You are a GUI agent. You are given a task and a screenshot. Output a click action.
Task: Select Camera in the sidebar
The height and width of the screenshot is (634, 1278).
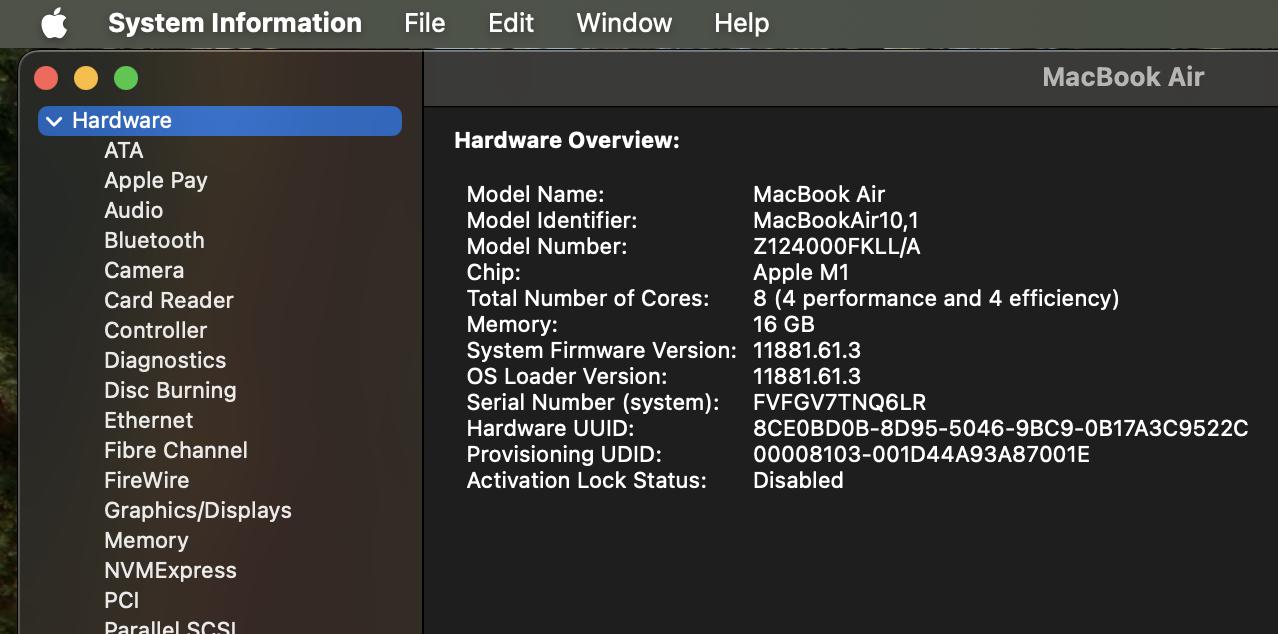pyautogui.click(x=144, y=271)
